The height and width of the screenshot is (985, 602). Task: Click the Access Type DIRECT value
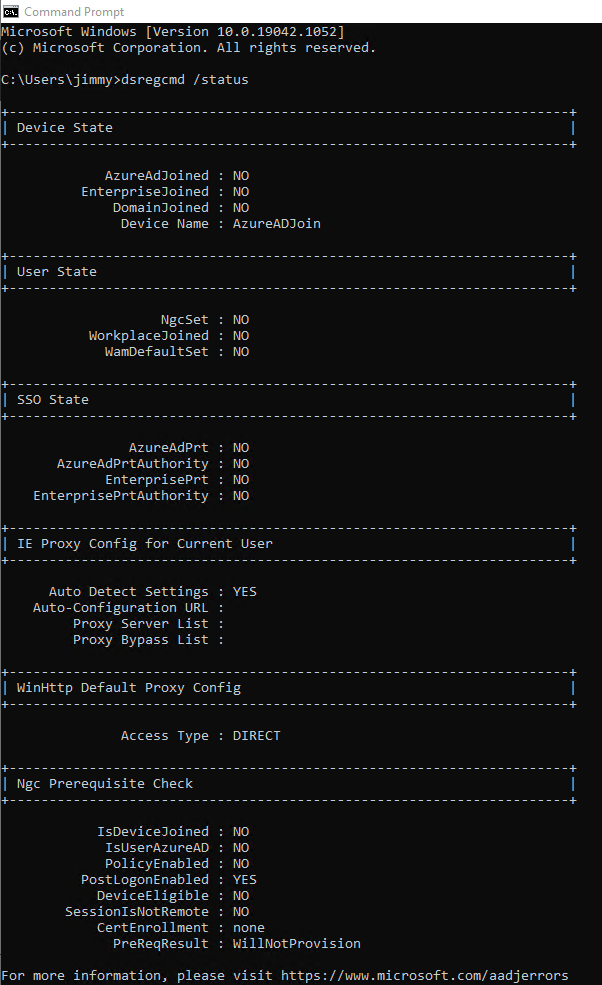[x=257, y=735]
